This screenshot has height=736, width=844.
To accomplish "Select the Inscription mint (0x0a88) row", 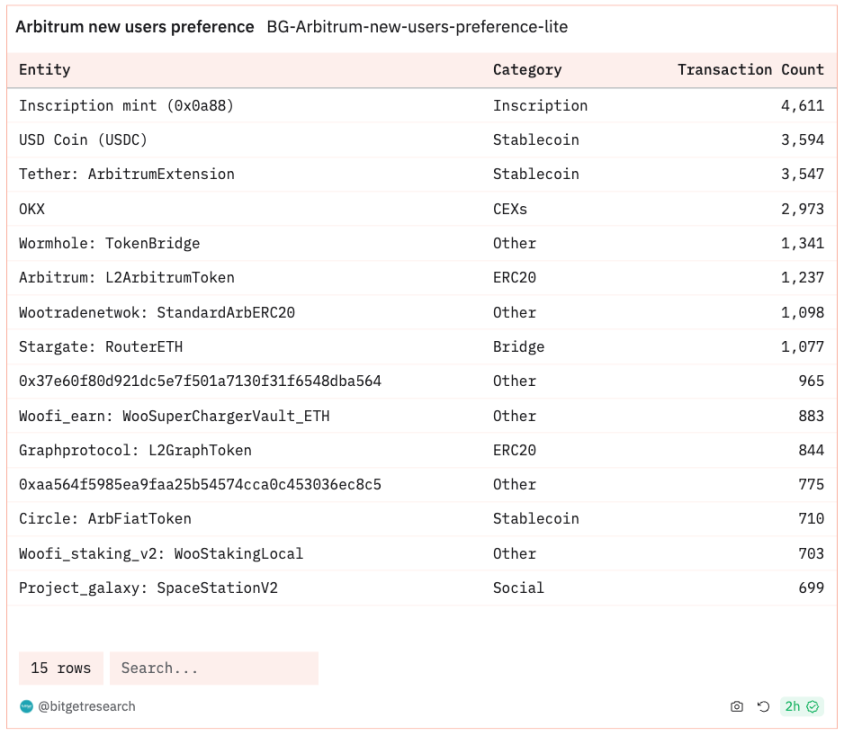I will point(126,105).
